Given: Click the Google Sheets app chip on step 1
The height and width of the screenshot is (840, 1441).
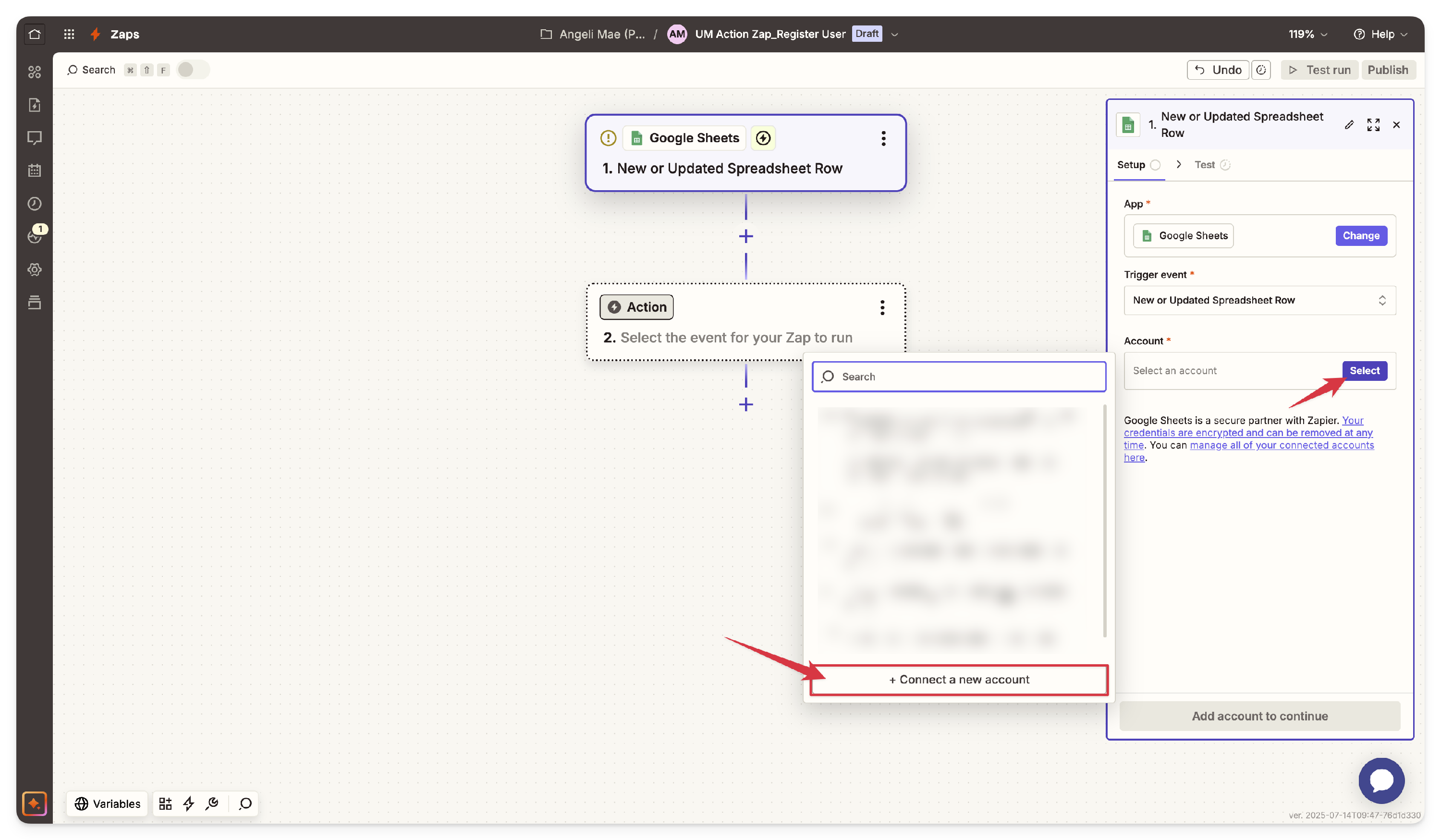Looking at the screenshot, I should coord(684,138).
